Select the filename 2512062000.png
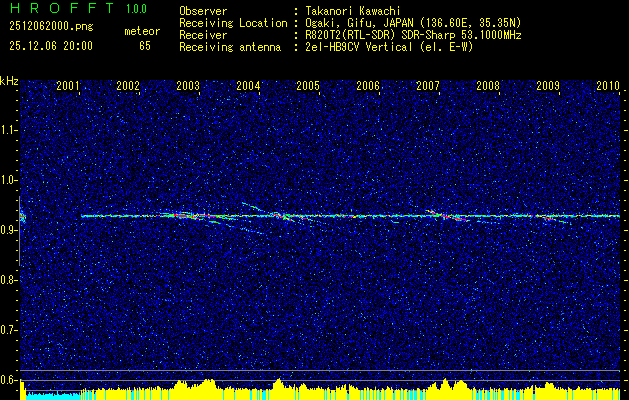This screenshot has height=400, width=629. [51, 27]
